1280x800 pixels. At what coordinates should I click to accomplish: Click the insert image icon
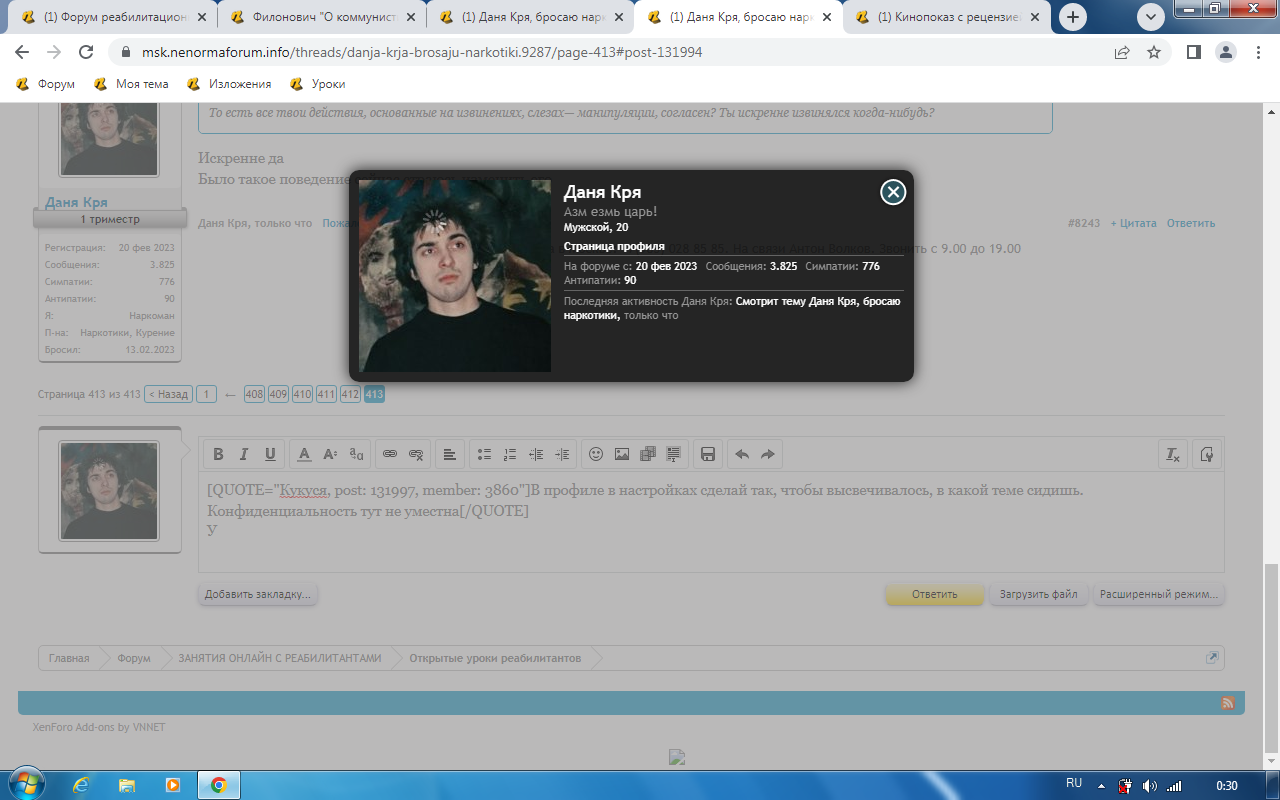pyautogui.click(x=622, y=454)
